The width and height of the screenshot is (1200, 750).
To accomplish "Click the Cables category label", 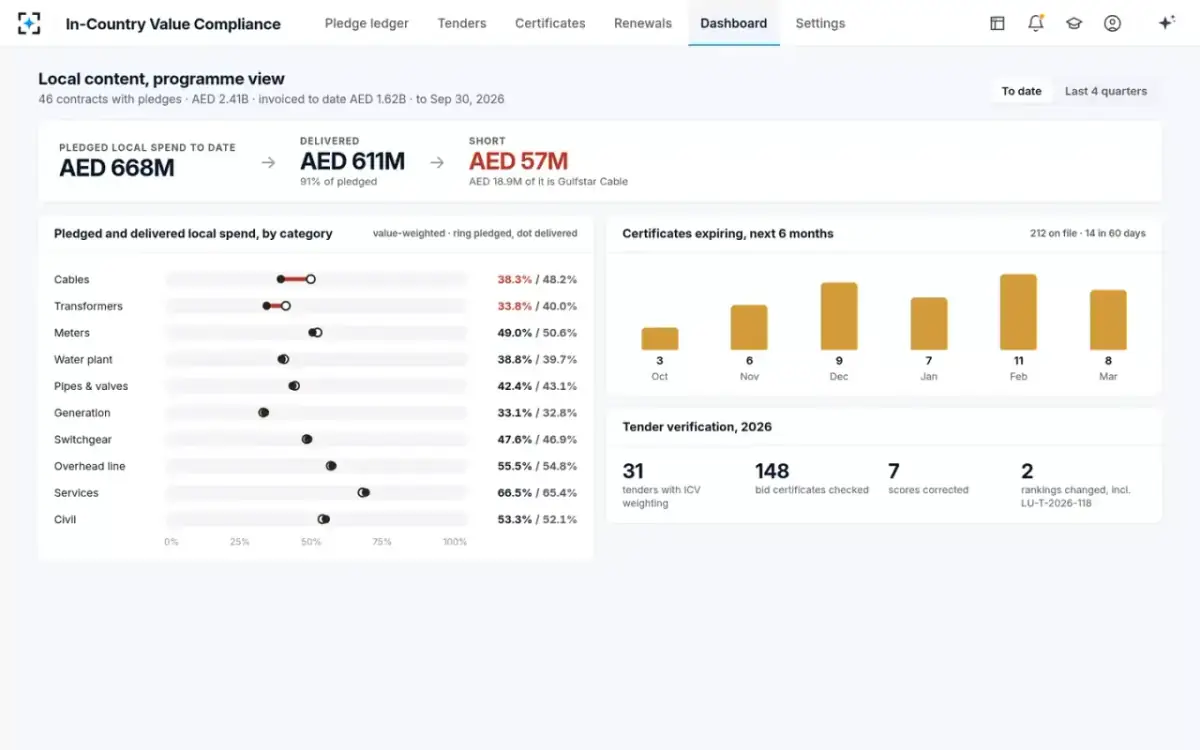I will tap(72, 280).
